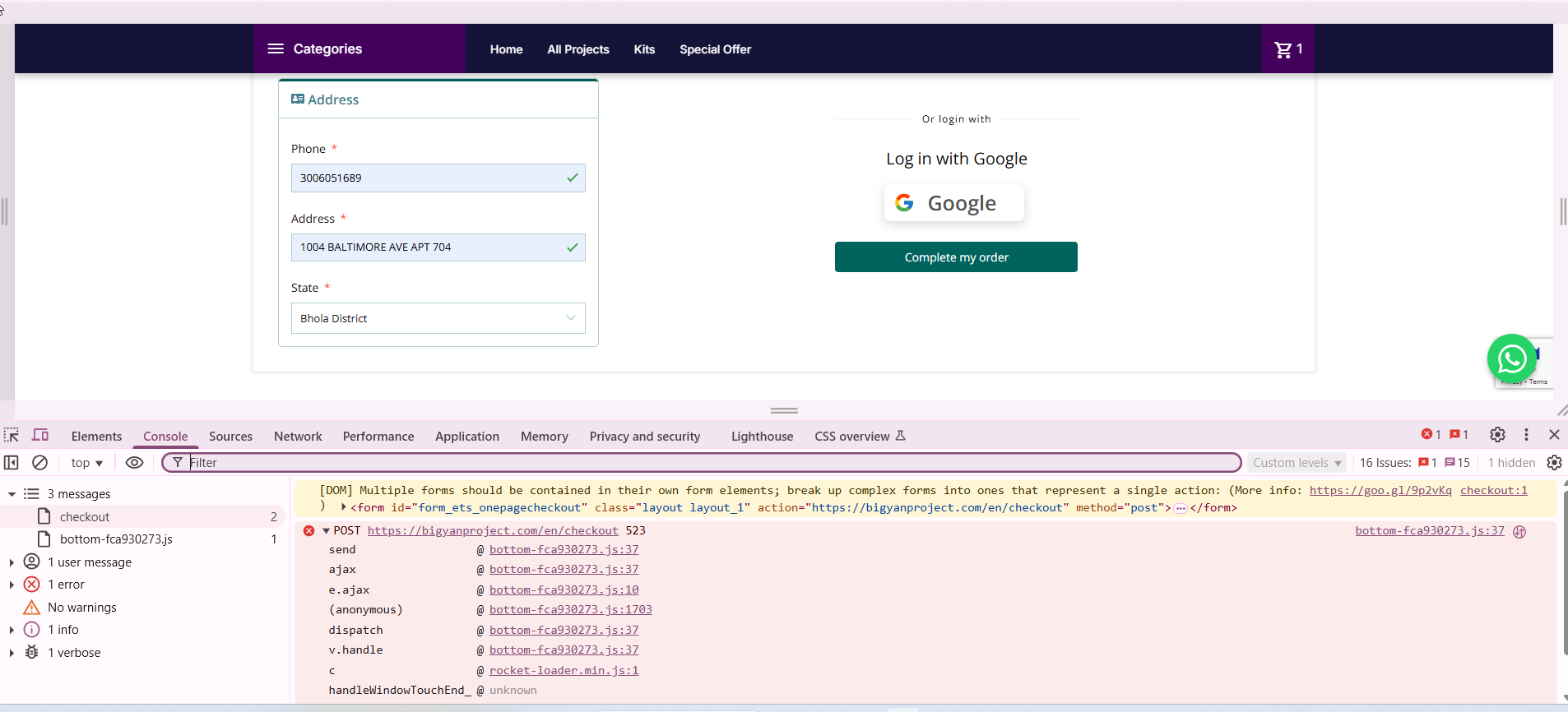Open console settings gear beside hidden count
1568x712 pixels.
tap(1554, 463)
